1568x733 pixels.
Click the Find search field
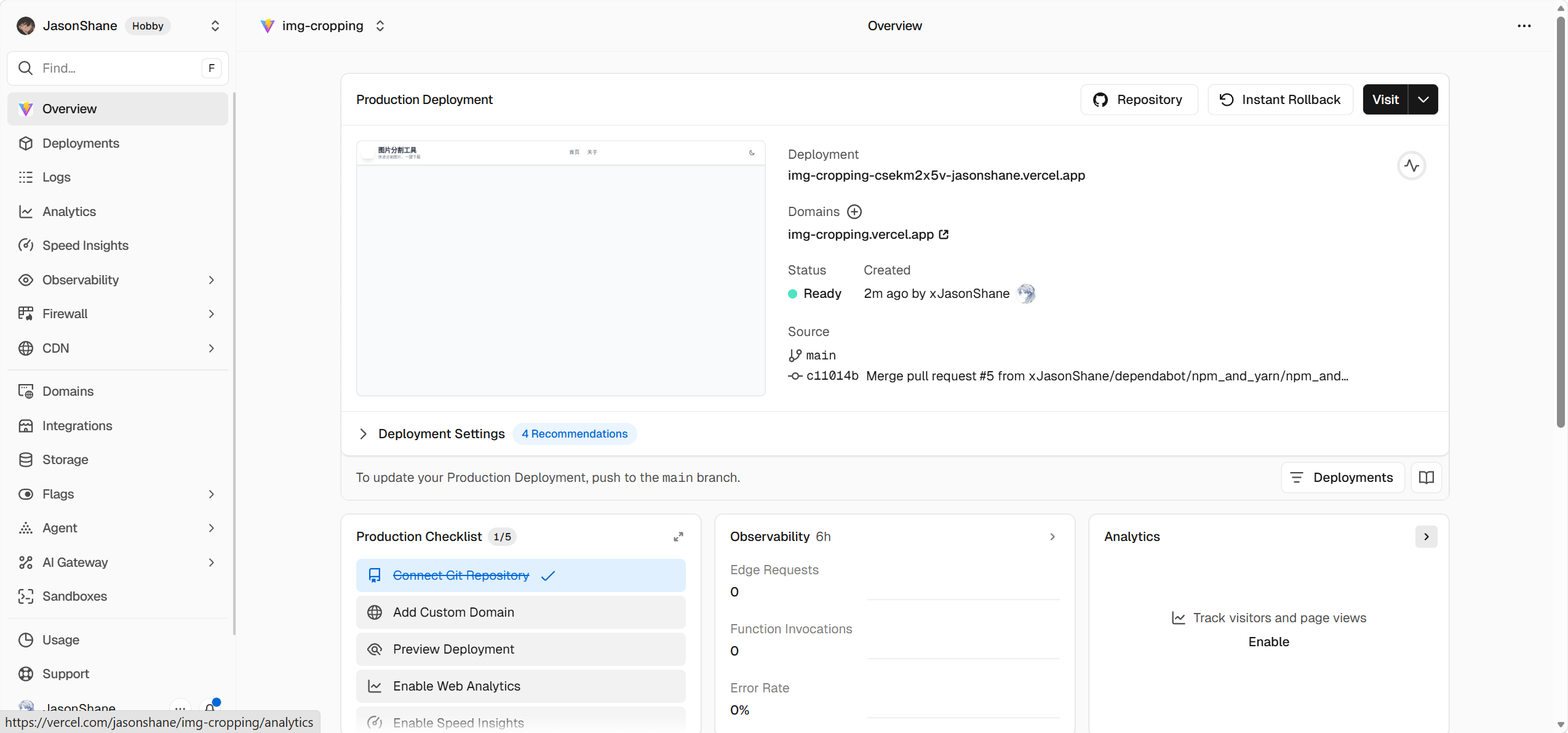117,68
